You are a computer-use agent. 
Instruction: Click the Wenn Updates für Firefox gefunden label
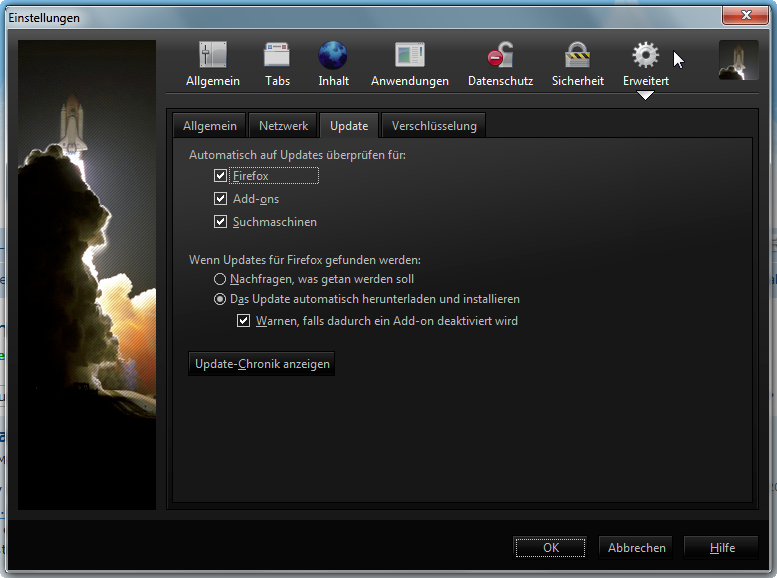pyautogui.click(x=305, y=260)
